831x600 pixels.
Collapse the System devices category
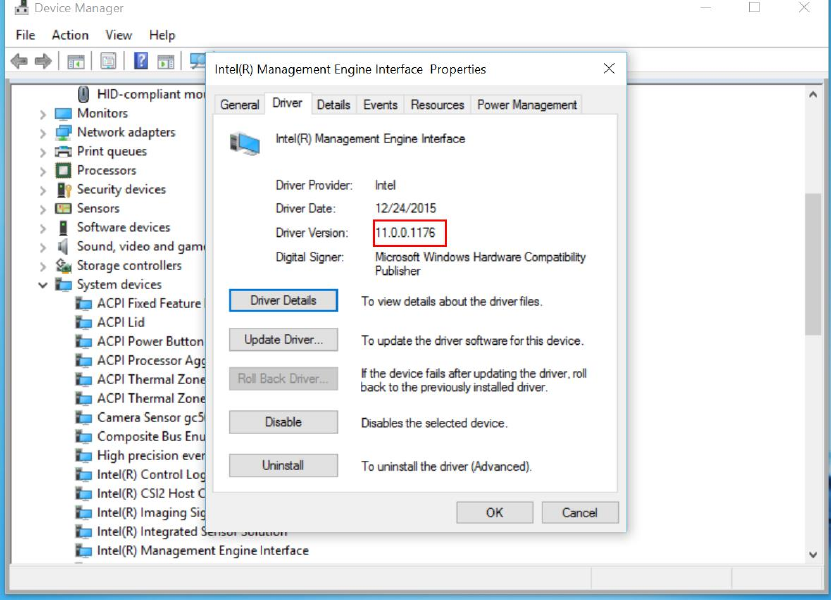(43, 285)
